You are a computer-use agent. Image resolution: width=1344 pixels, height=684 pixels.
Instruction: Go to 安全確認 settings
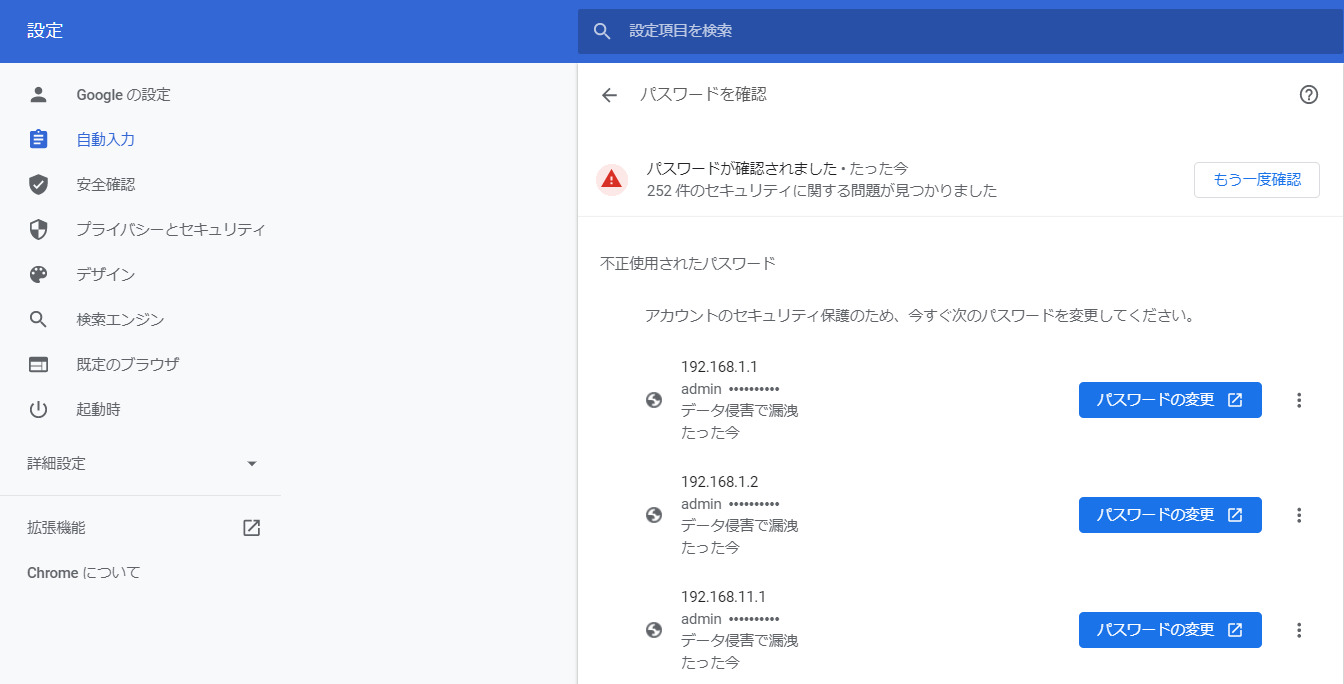[105, 185]
